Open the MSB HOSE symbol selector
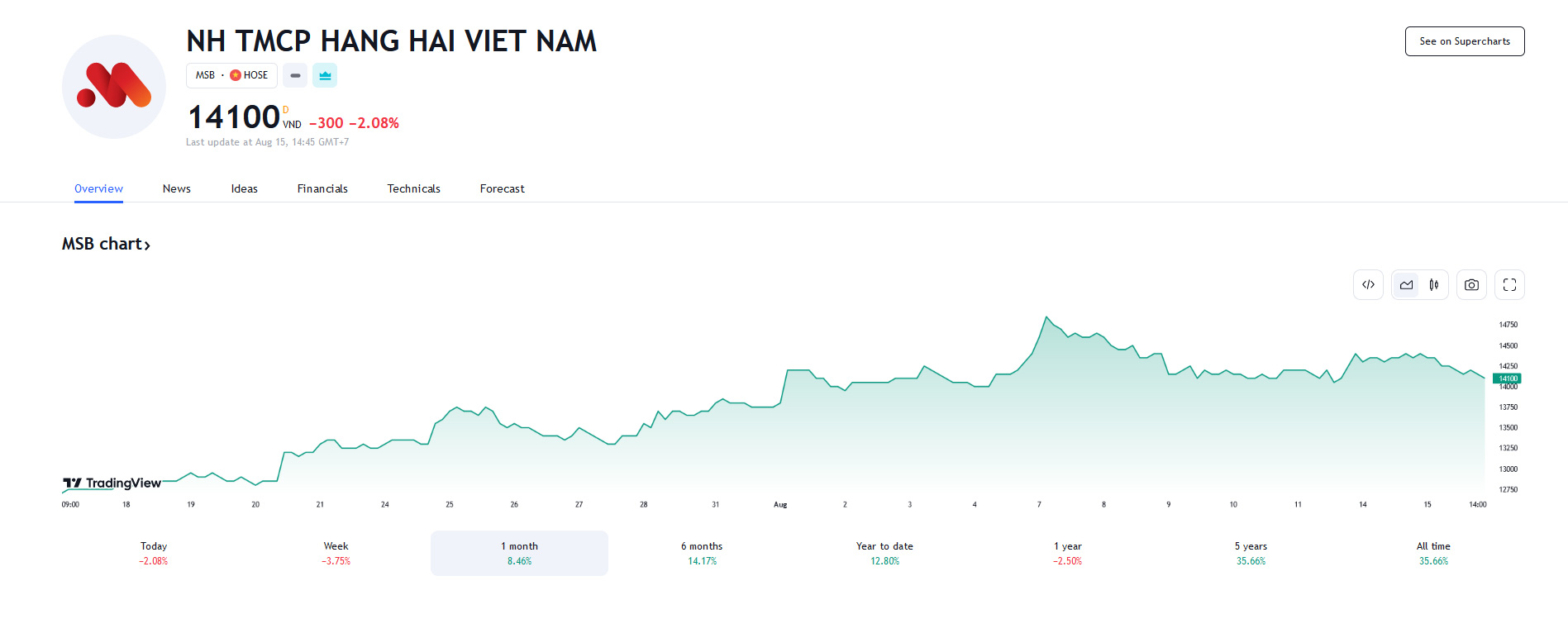This screenshot has width=1568, height=619. pyautogui.click(x=231, y=75)
